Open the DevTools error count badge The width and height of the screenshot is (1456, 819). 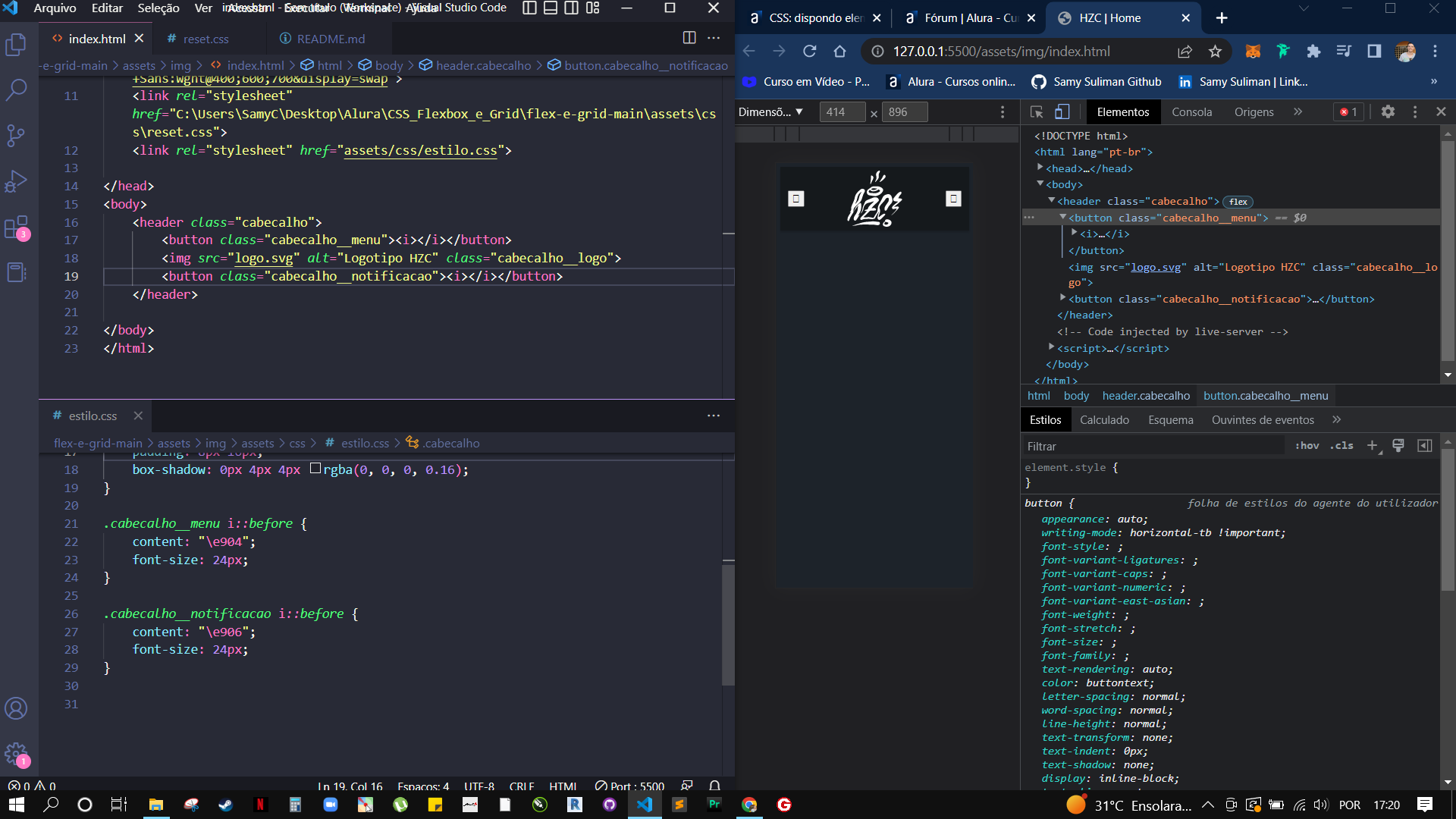(x=1348, y=112)
